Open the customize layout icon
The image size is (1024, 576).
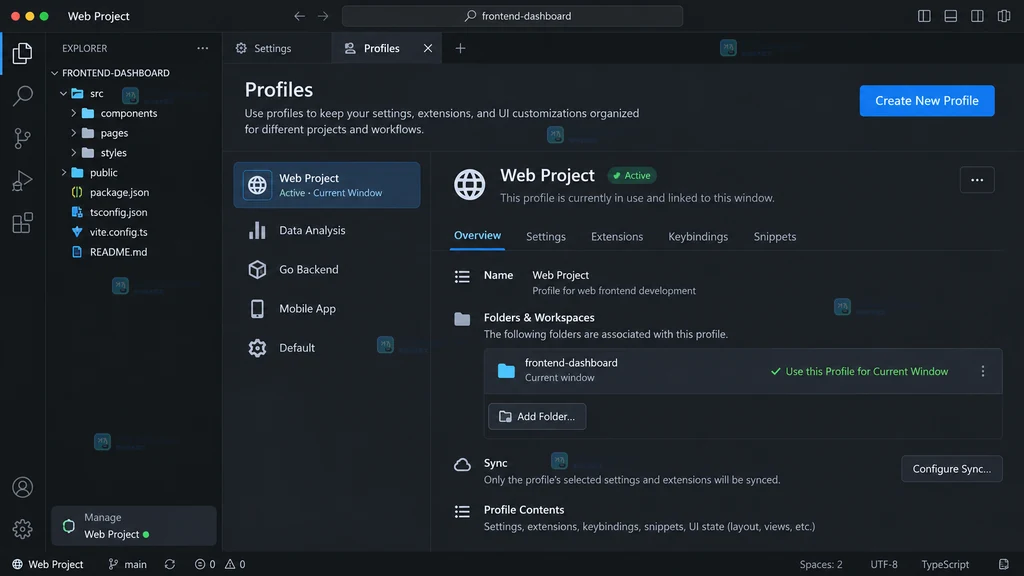click(1004, 16)
